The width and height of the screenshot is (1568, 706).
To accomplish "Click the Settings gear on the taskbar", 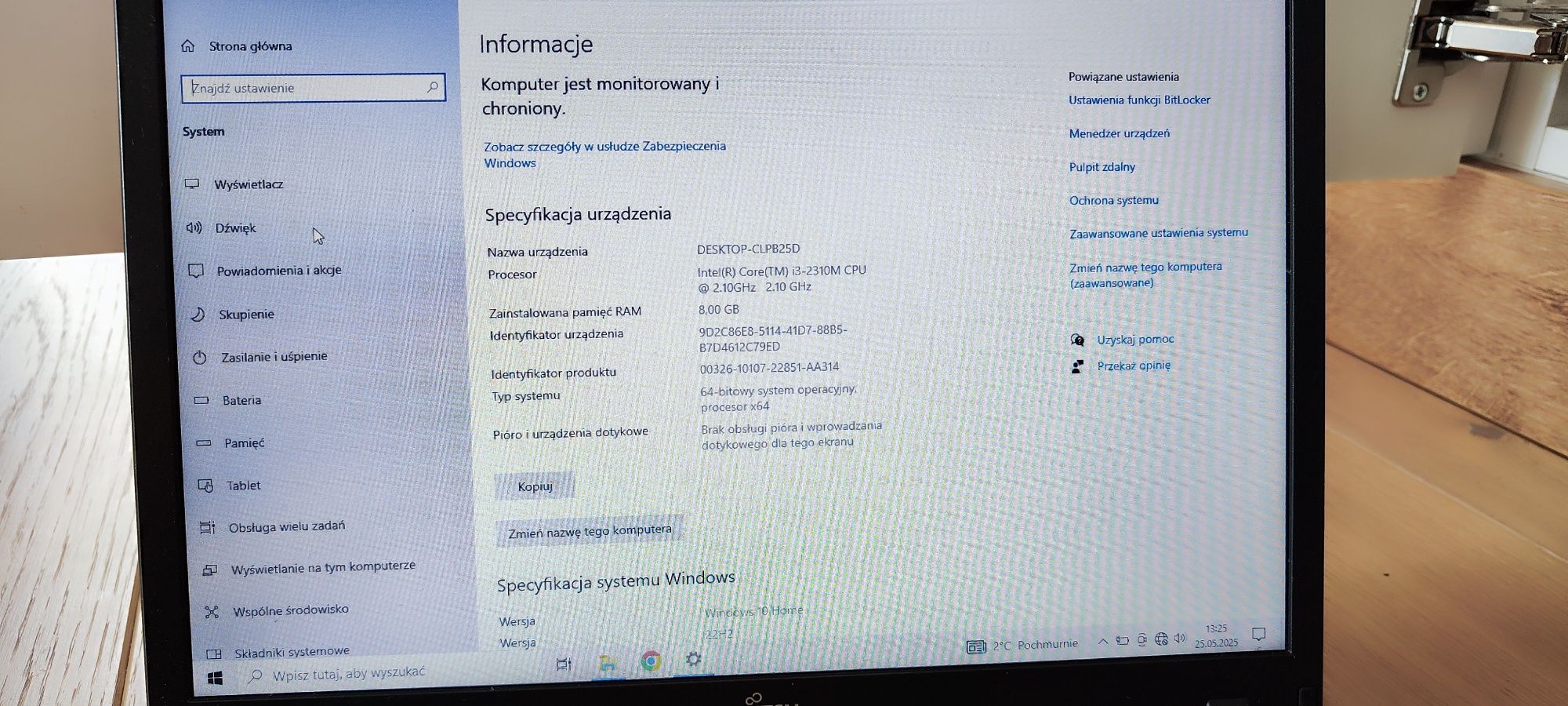I will 693,659.
